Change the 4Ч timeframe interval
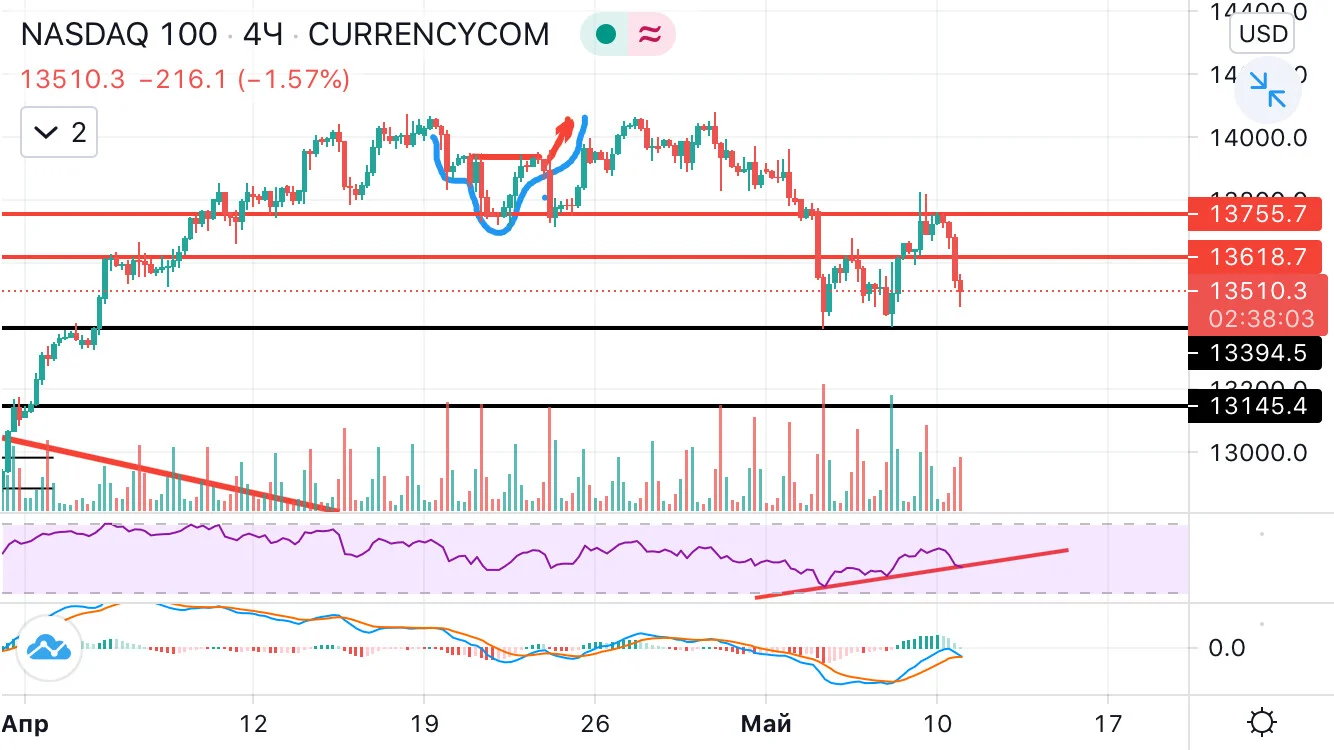This screenshot has height=750, width=1334. click(262, 35)
